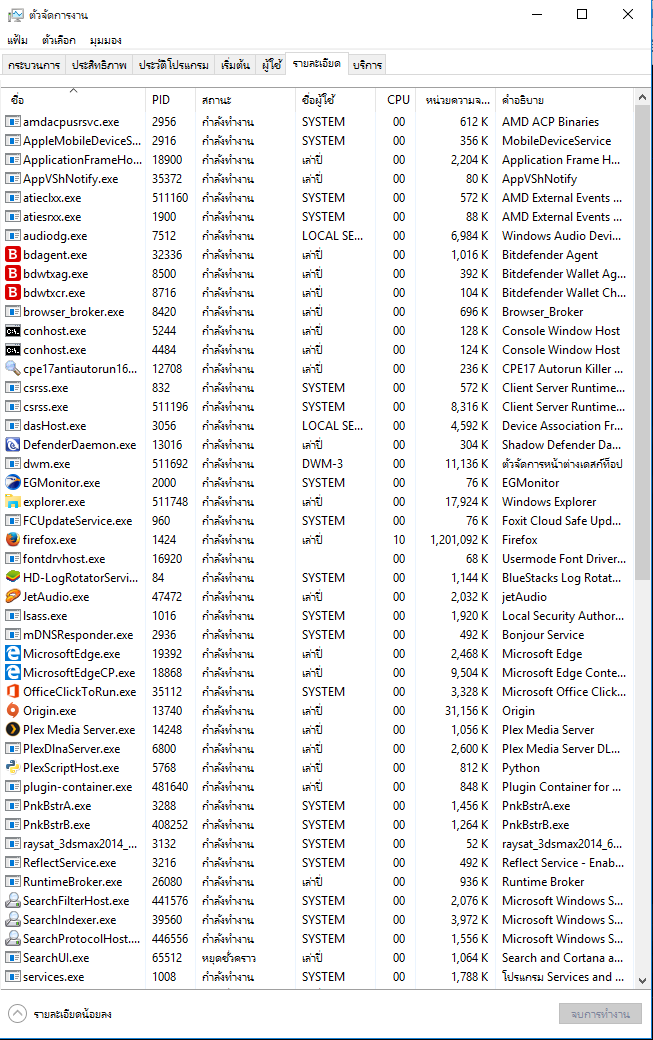Click the Windows Explorer description
The image size is (653, 1040).
549,502
